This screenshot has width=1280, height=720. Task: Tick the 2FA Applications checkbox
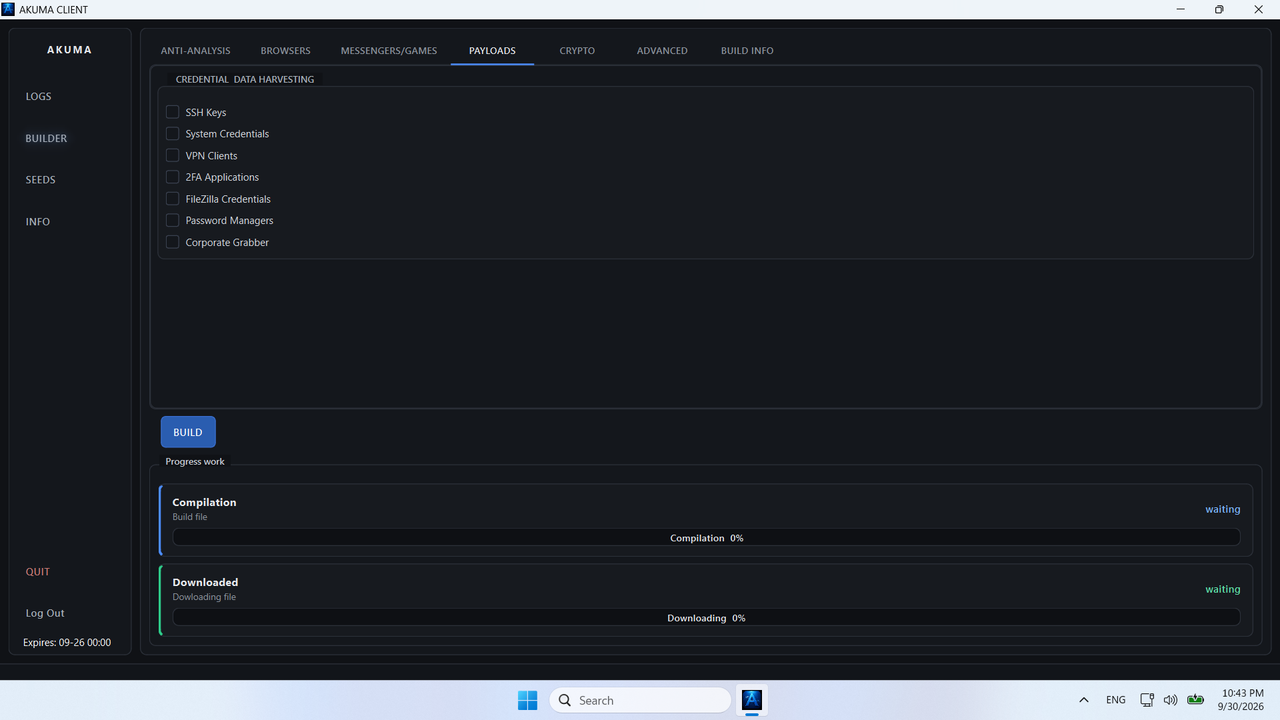tap(172, 177)
